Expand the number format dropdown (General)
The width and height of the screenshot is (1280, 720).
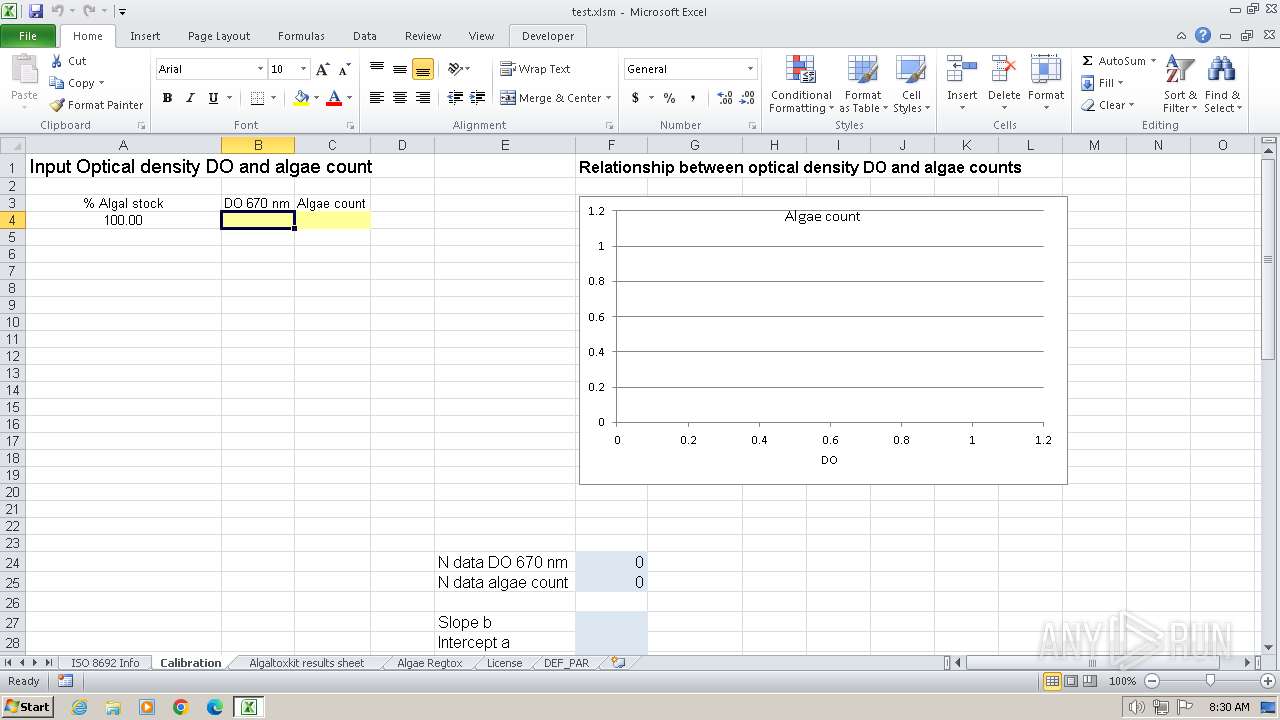[x=750, y=69]
